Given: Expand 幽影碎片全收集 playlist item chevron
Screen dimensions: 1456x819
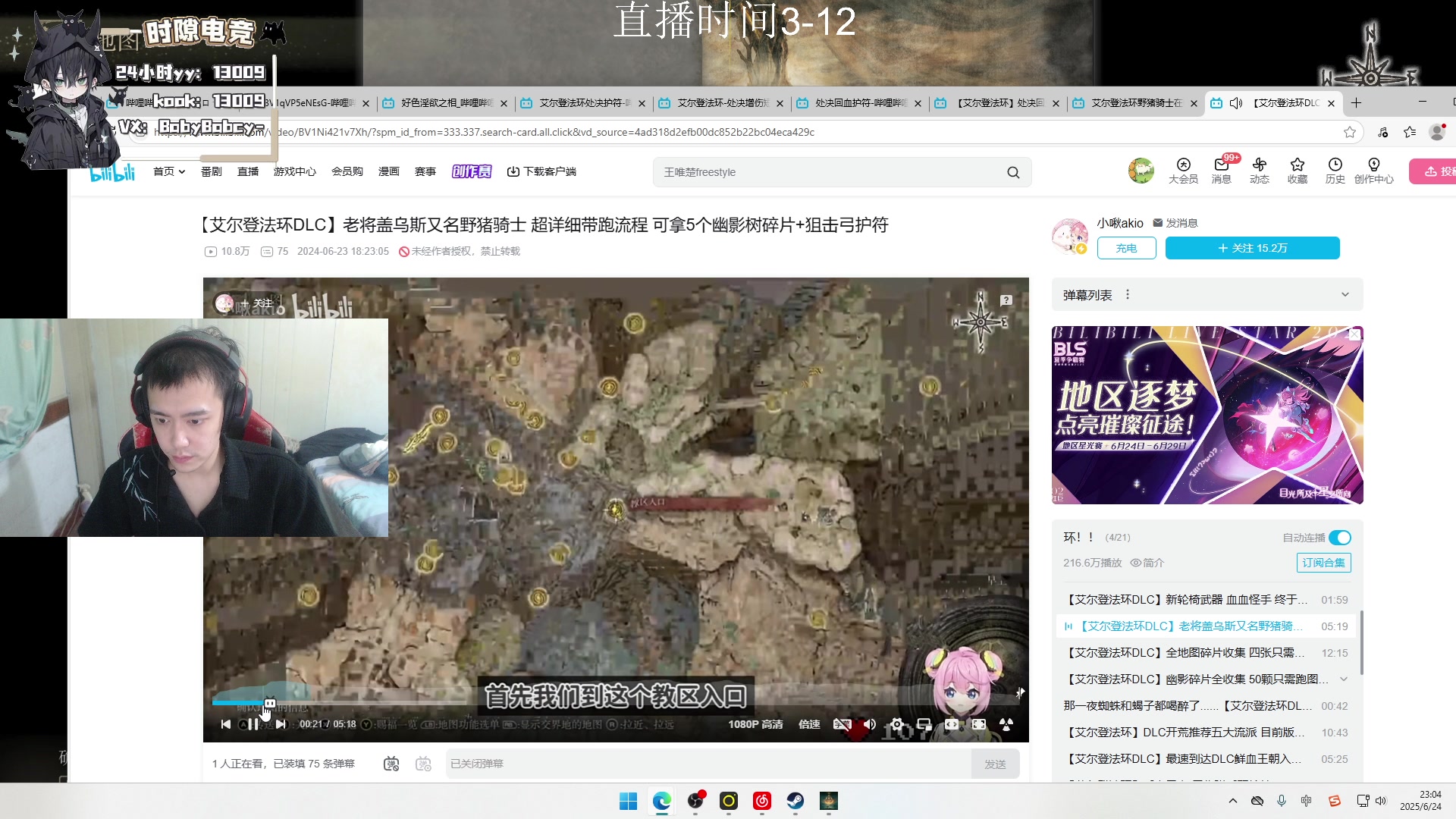Looking at the screenshot, I should (1344, 679).
